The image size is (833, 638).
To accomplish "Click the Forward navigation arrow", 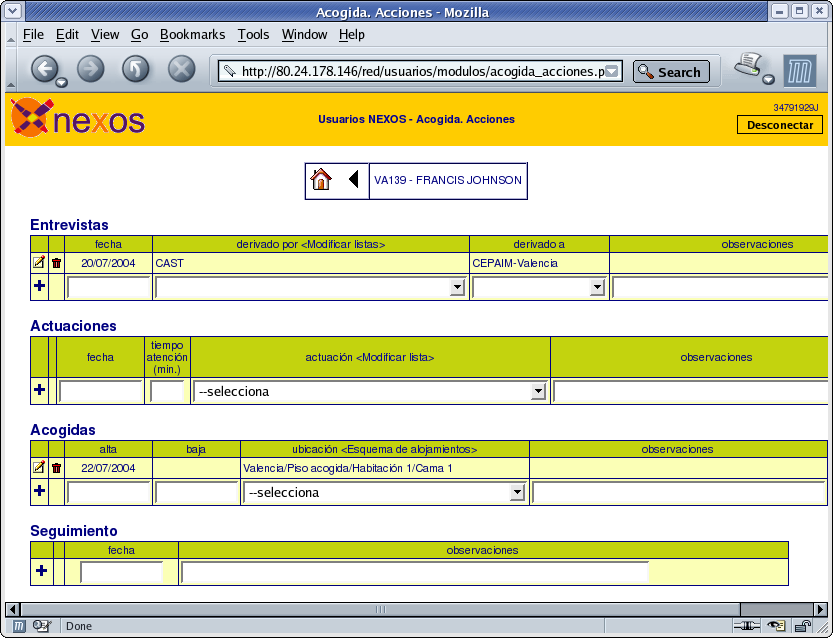I will [x=90, y=69].
